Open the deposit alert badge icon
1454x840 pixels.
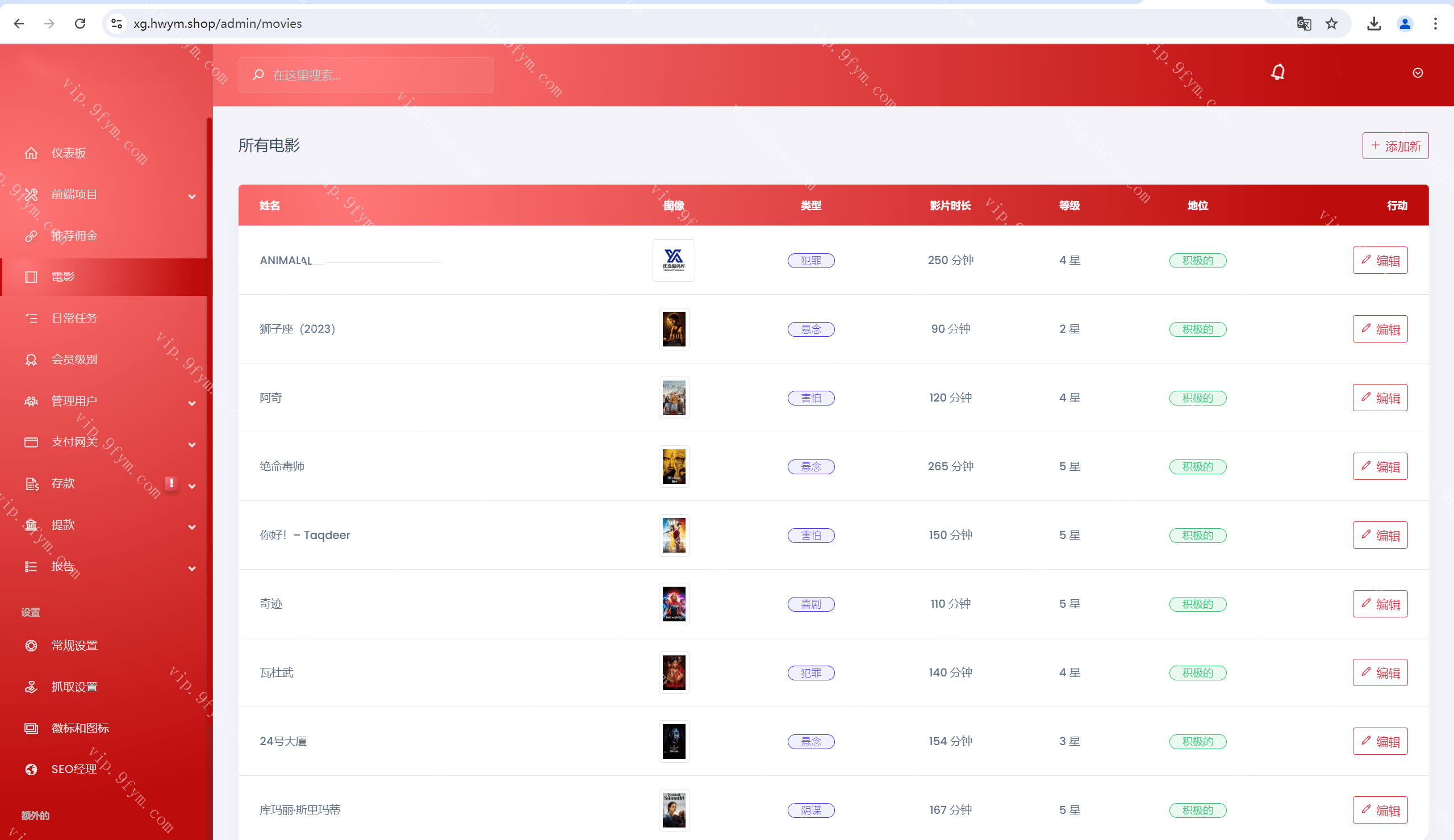(x=172, y=483)
